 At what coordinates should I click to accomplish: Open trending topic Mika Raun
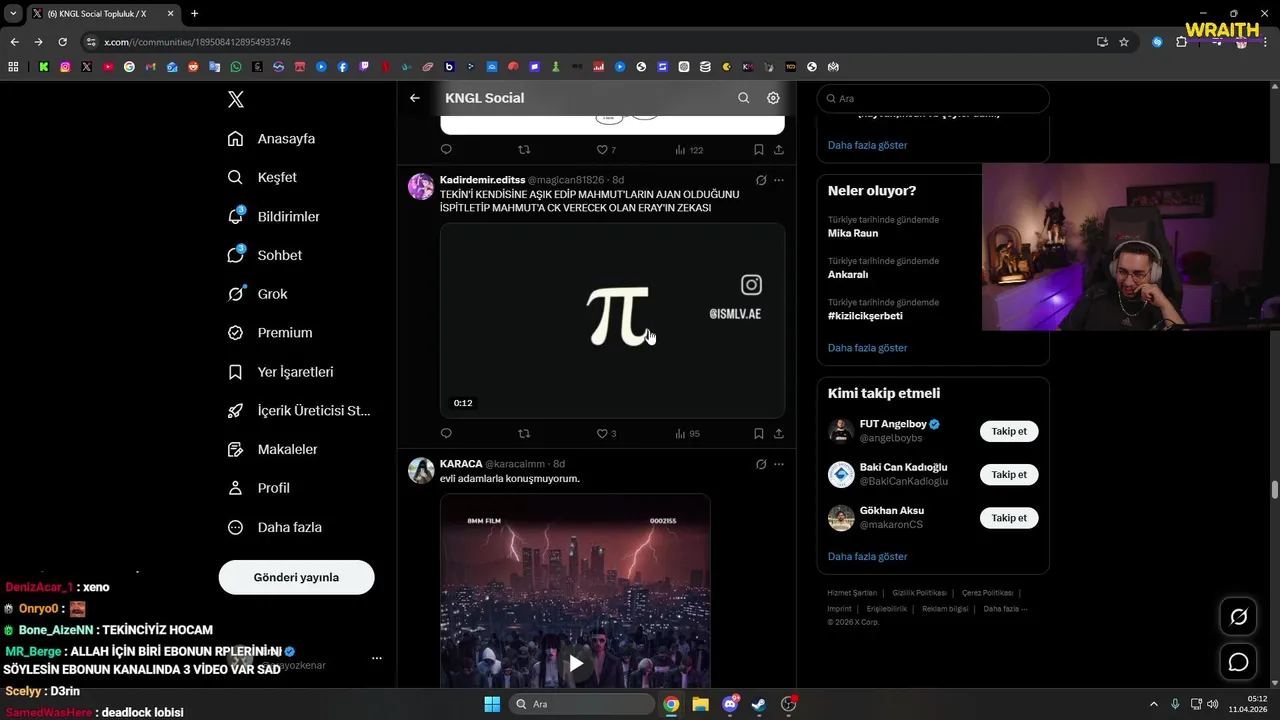pos(853,233)
